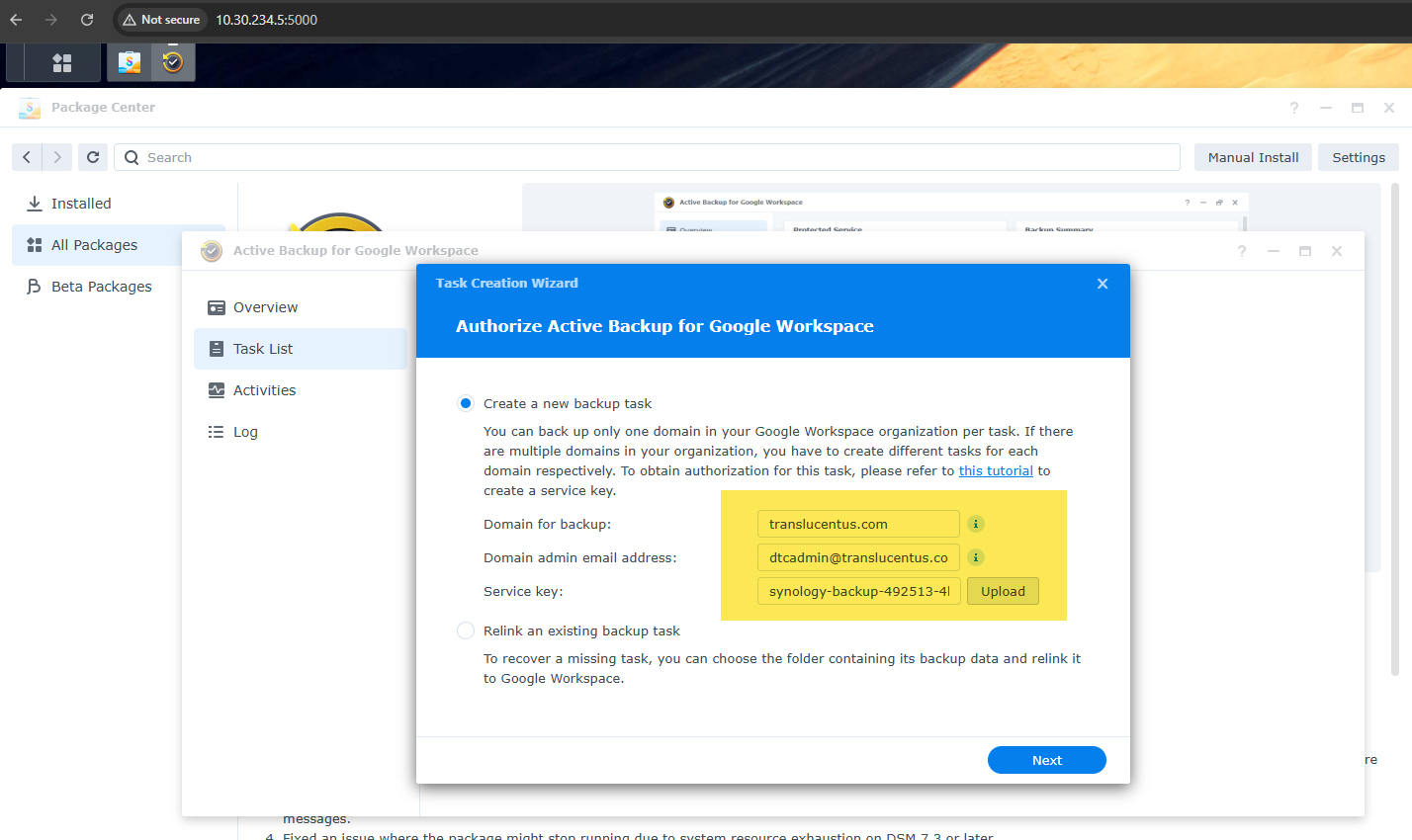Click browser reload button
The image size is (1412, 840).
(87, 20)
